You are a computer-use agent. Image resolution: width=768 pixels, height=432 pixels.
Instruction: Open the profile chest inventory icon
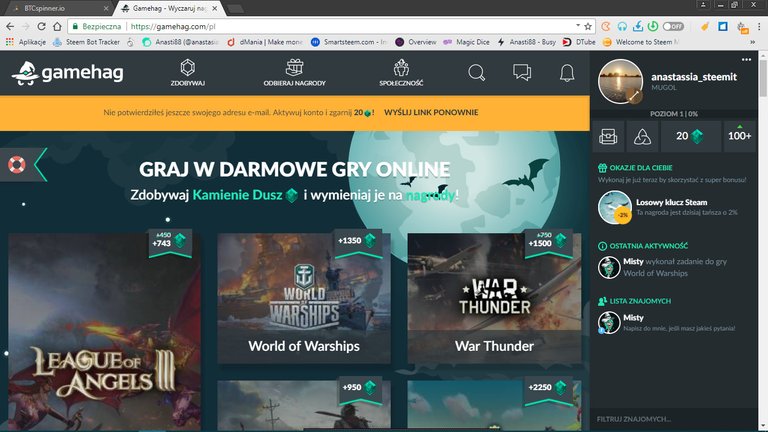608,136
